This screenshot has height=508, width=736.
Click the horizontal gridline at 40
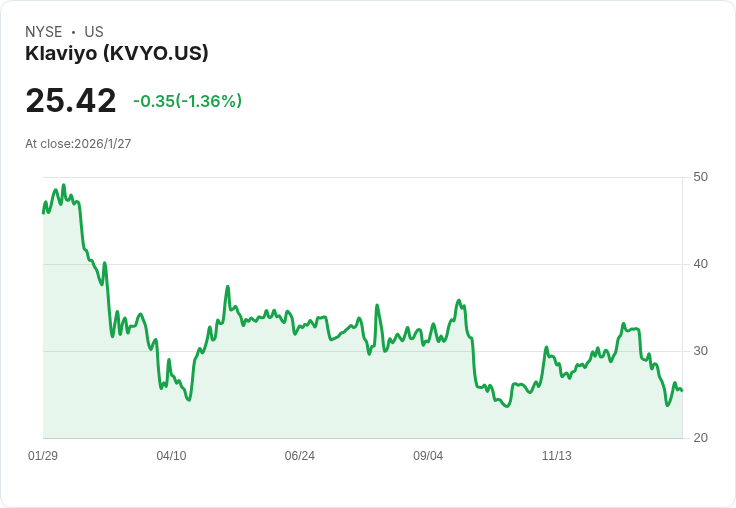pos(400,264)
